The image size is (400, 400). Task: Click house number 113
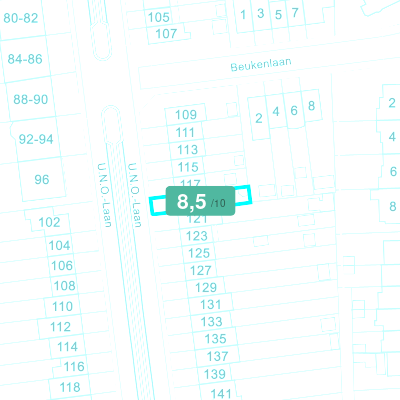[x=187, y=150]
